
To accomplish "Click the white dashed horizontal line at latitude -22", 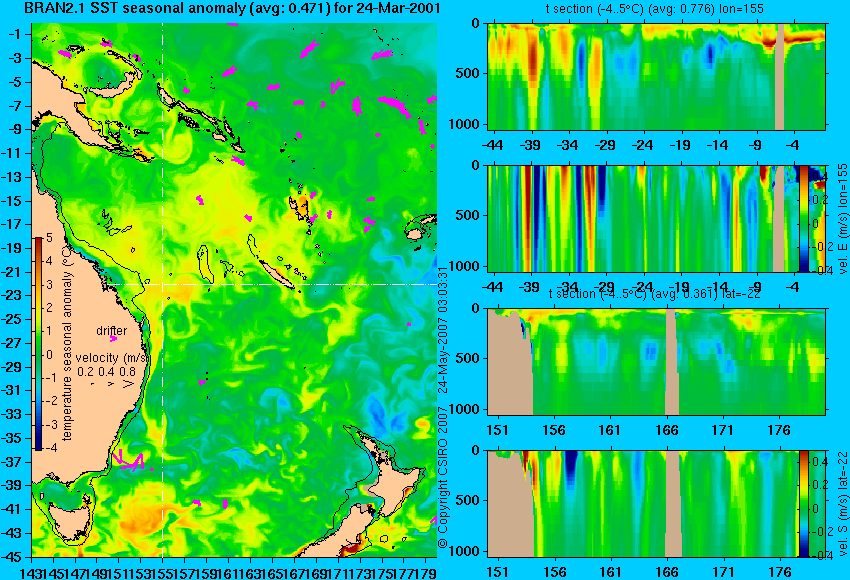I will 271,284.
